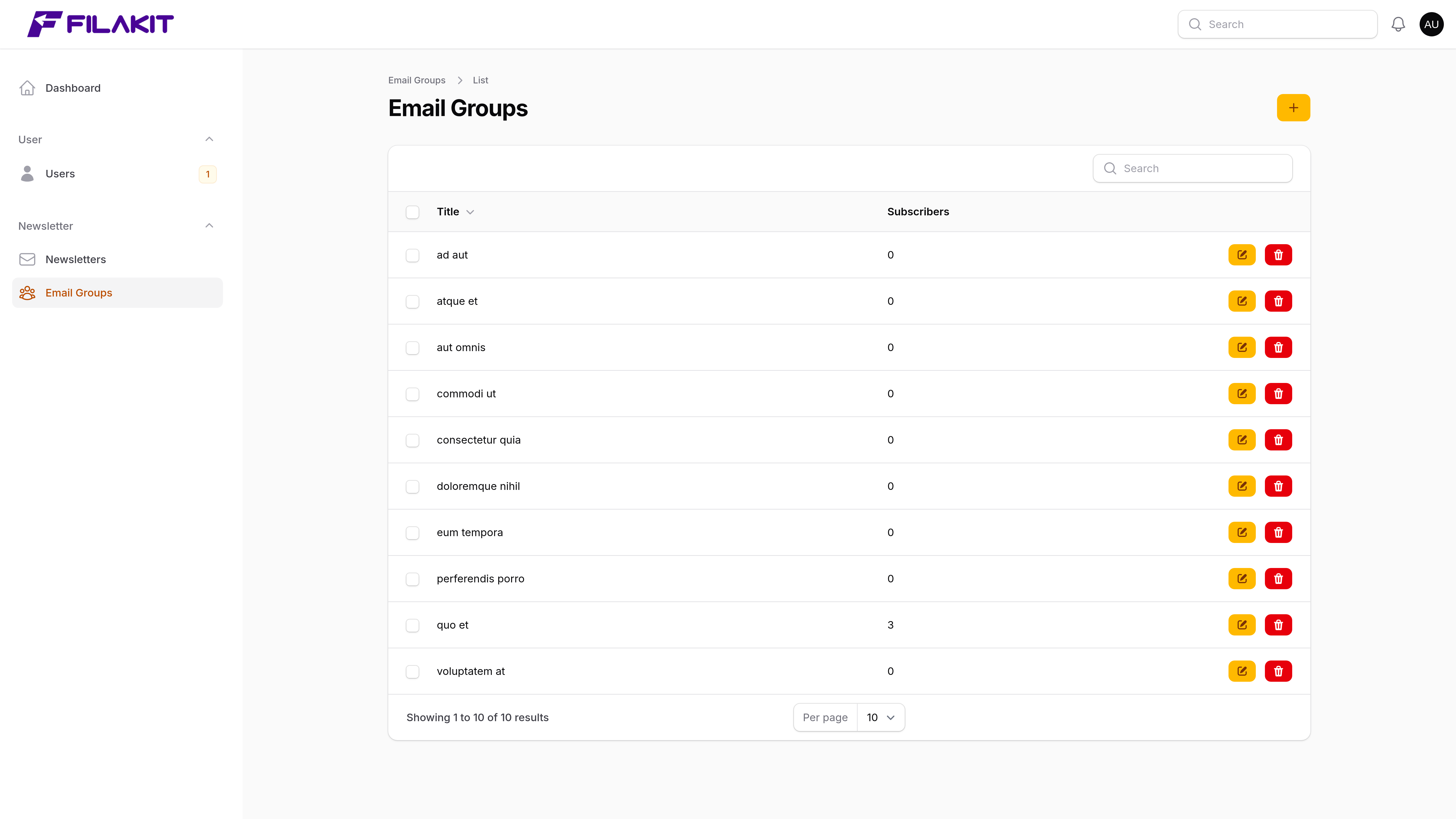Delete the 'quo et' group
Viewport: 1456px width, 819px height.
1278,625
